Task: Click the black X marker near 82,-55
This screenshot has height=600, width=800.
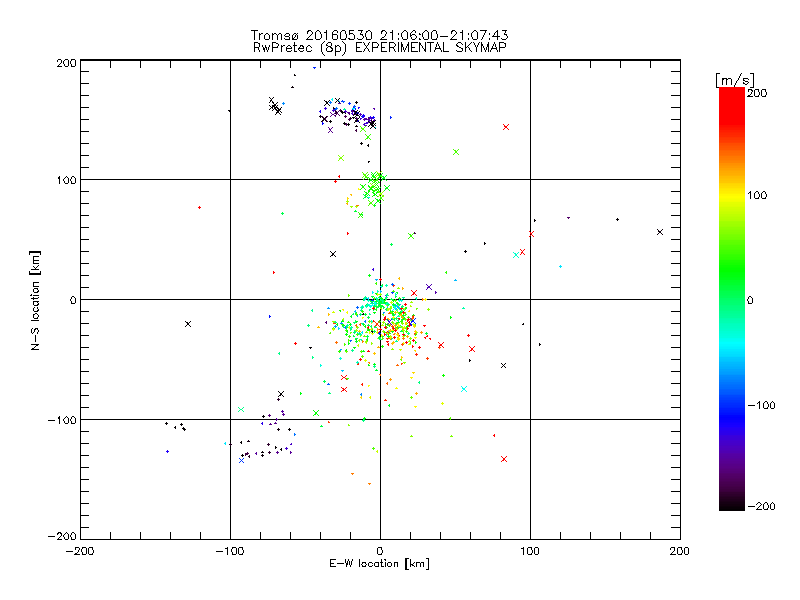Action: (x=504, y=366)
